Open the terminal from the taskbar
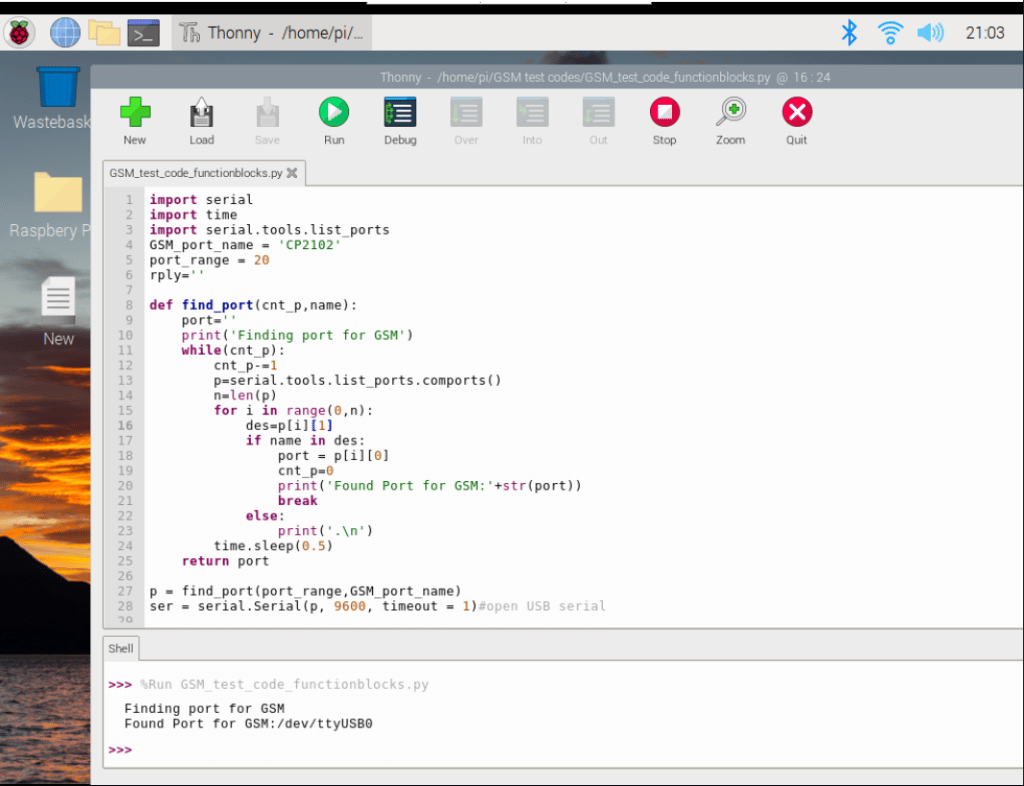The image size is (1024, 786). 144,33
